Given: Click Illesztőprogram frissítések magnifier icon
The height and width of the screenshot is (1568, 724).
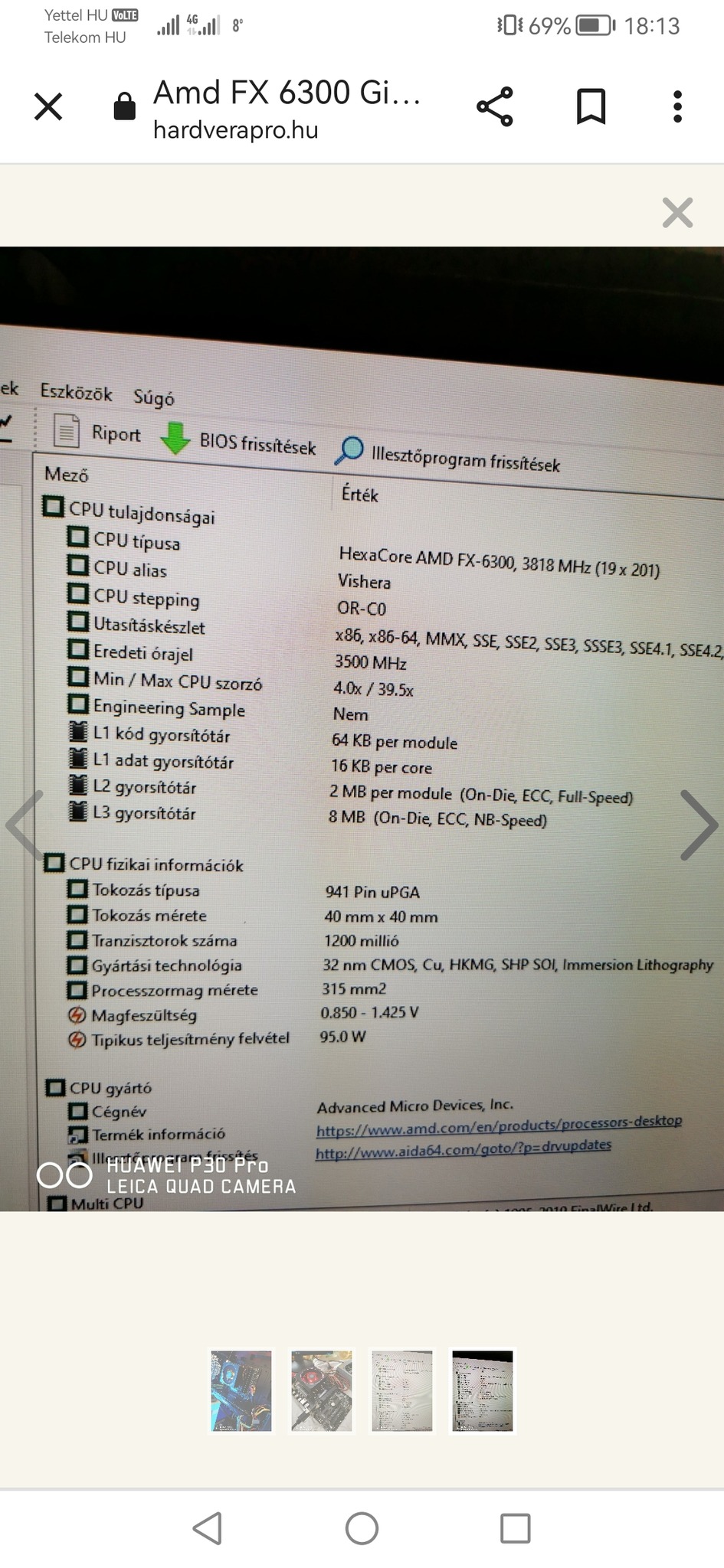Looking at the screenshot, I should (x=349, y=451).
